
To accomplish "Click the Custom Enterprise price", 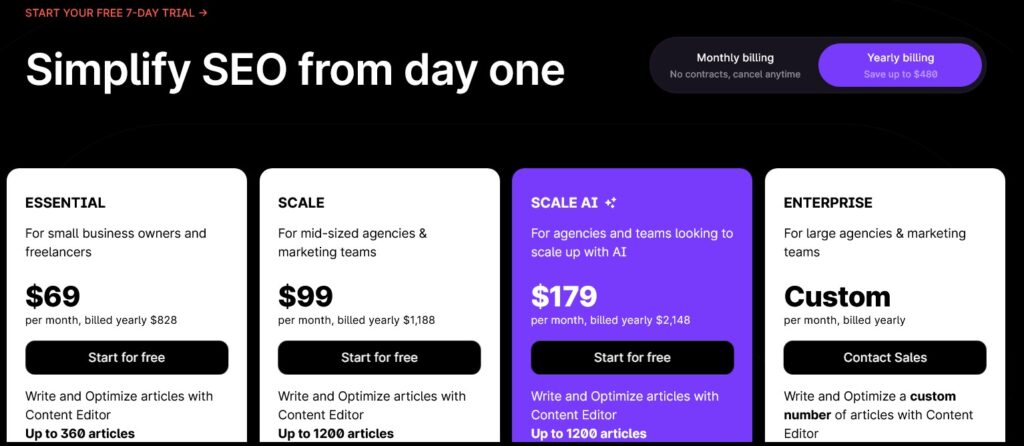I will (x=837, y=296).
